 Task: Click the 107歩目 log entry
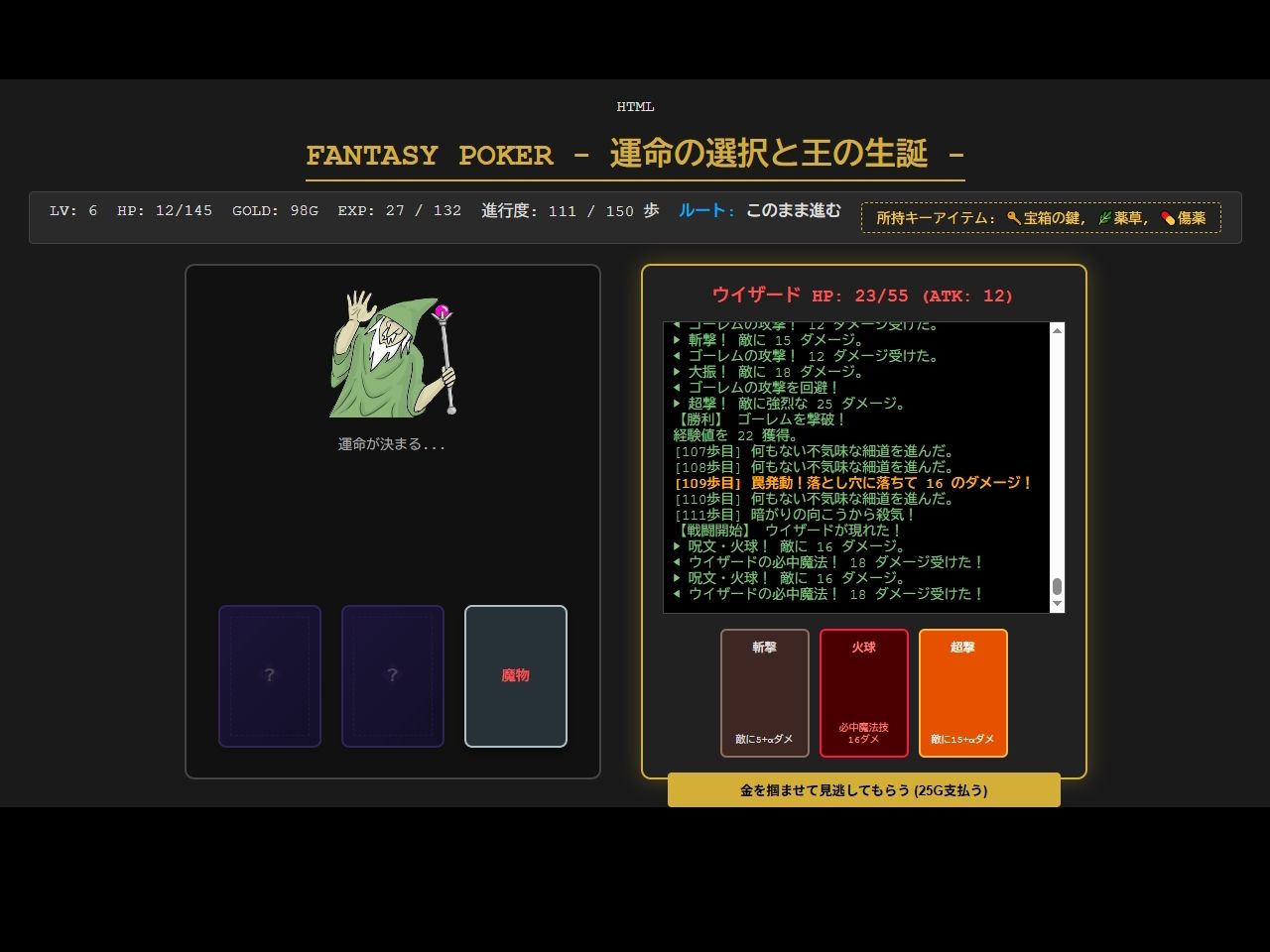814,451
